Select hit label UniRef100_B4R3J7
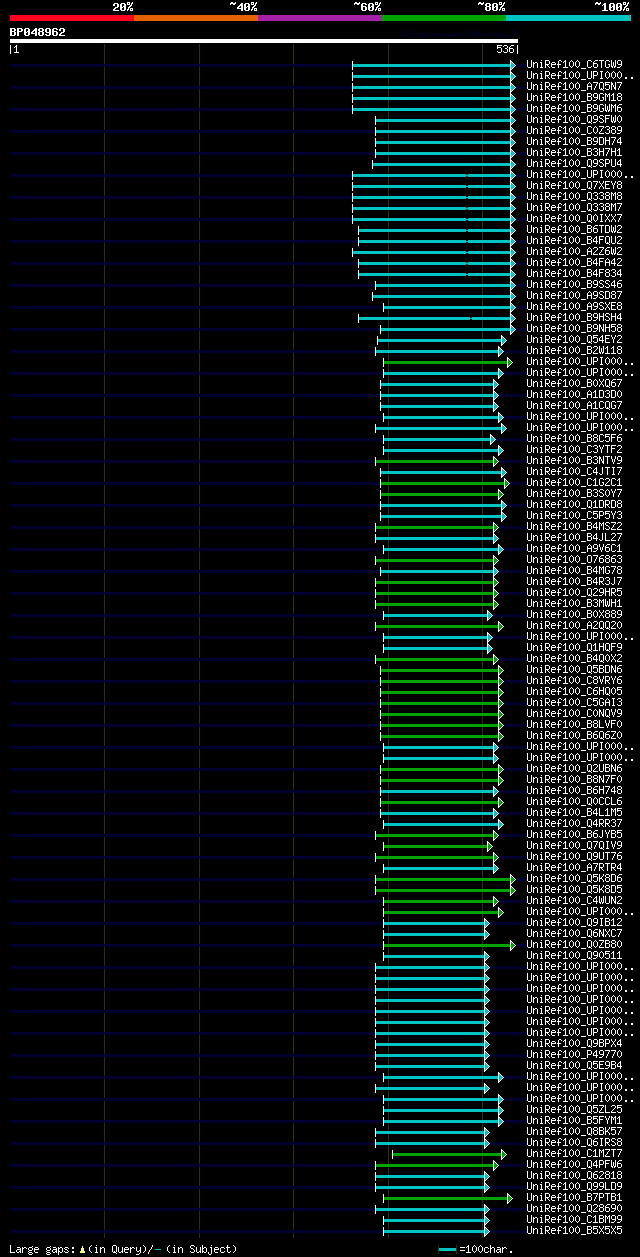640x1257 pixels. click(x=575, y=582)
